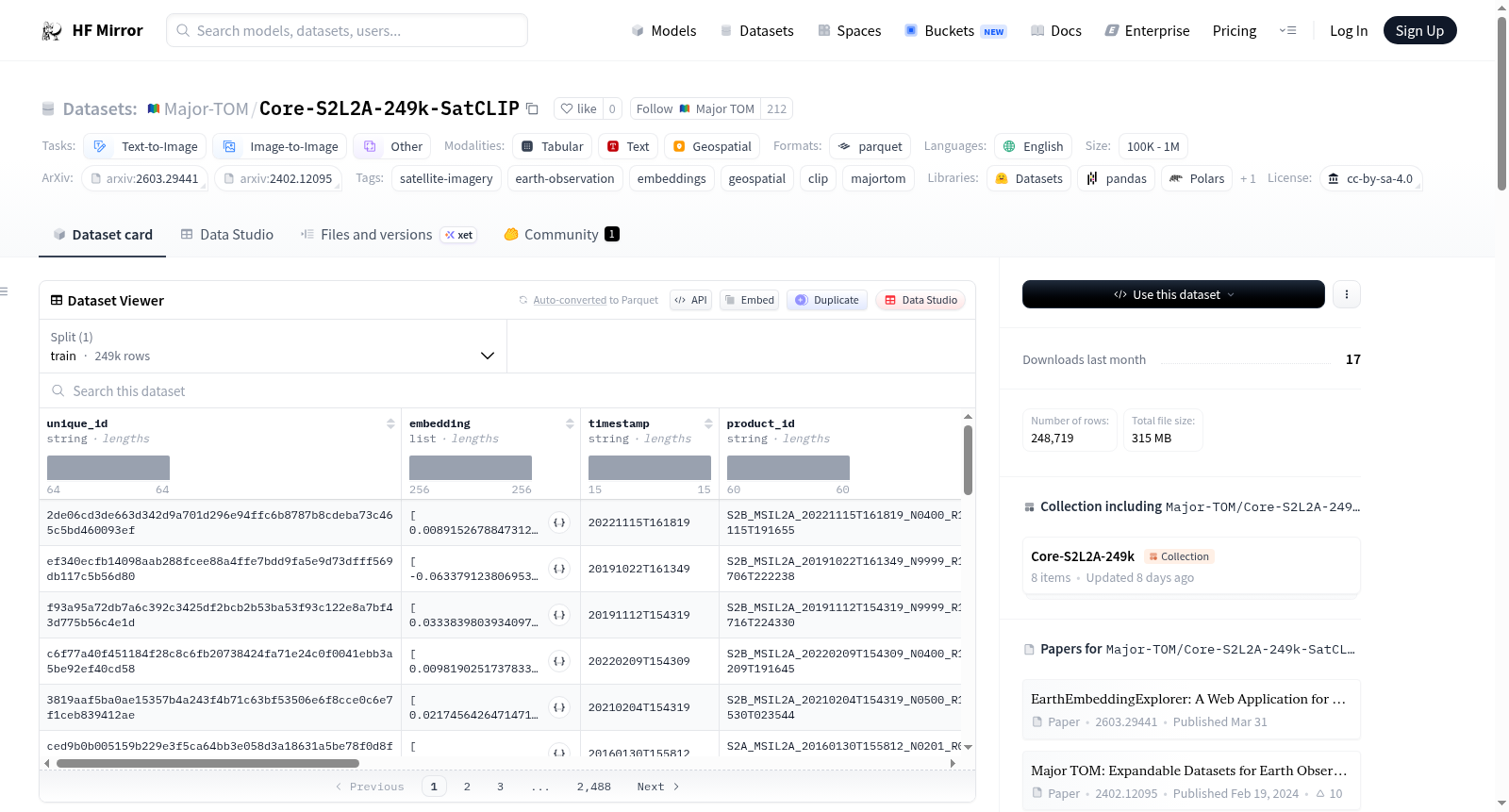
Task: Filter by Text-to-Image task tag
Action: (145, 146)
